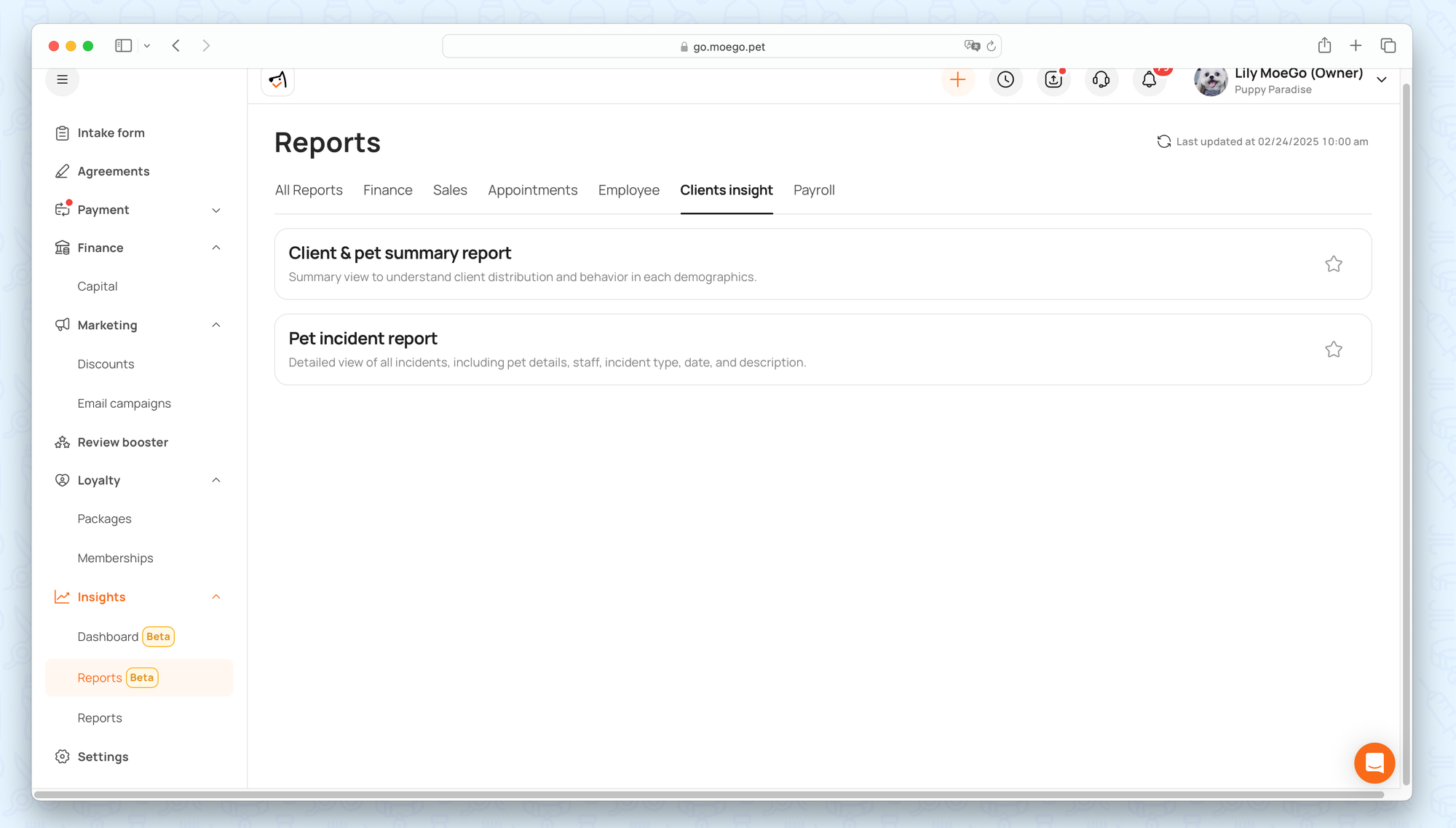Switch to the Appointments tab

(x=532, y=190)
